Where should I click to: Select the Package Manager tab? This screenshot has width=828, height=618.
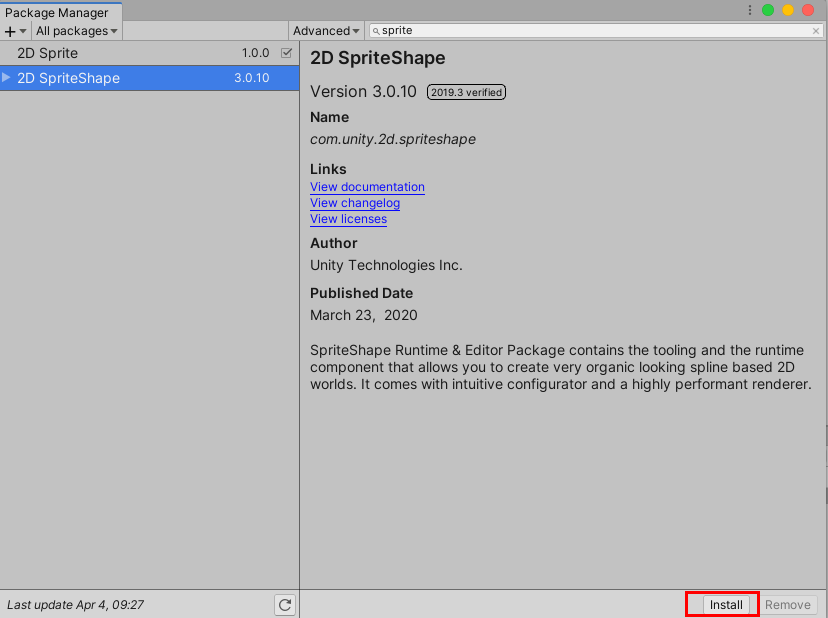[x=60, y=13]
